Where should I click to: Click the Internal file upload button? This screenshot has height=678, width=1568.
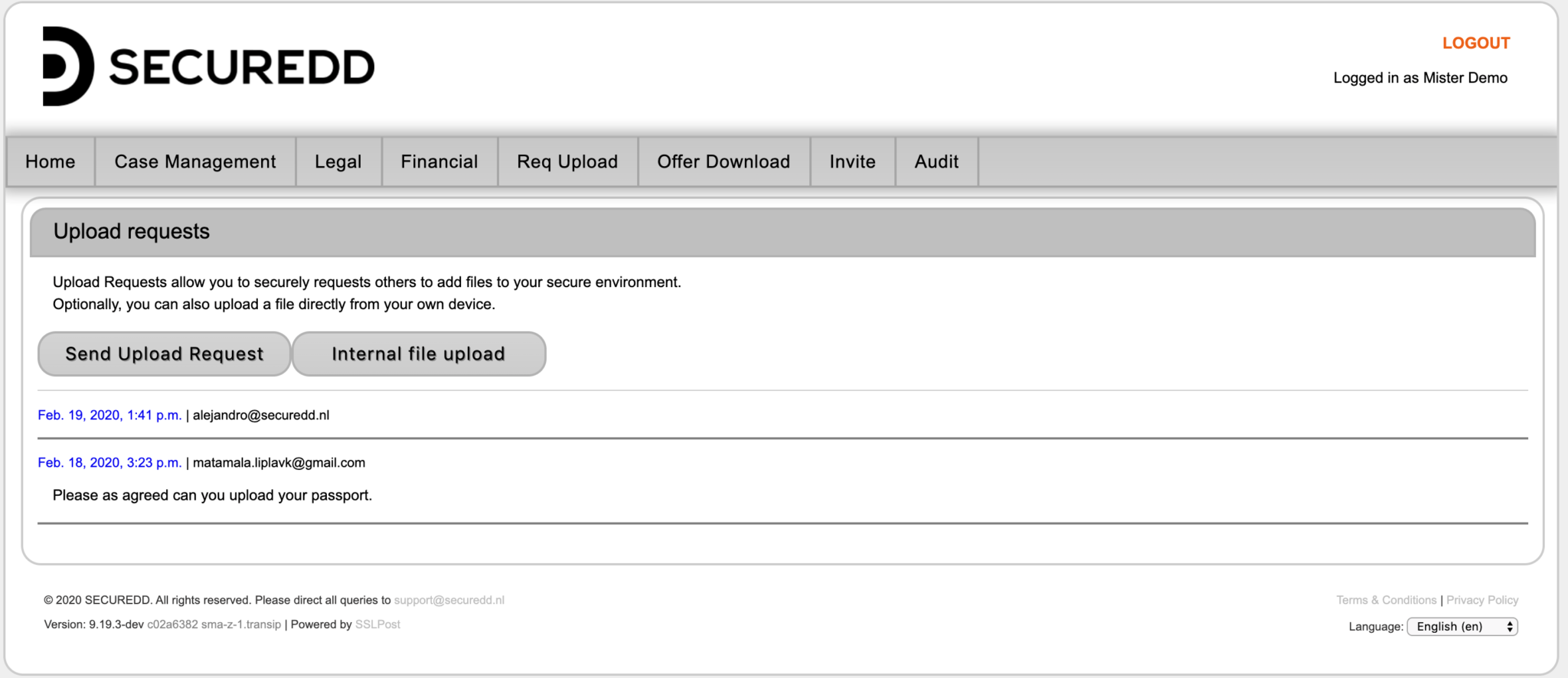419,354
